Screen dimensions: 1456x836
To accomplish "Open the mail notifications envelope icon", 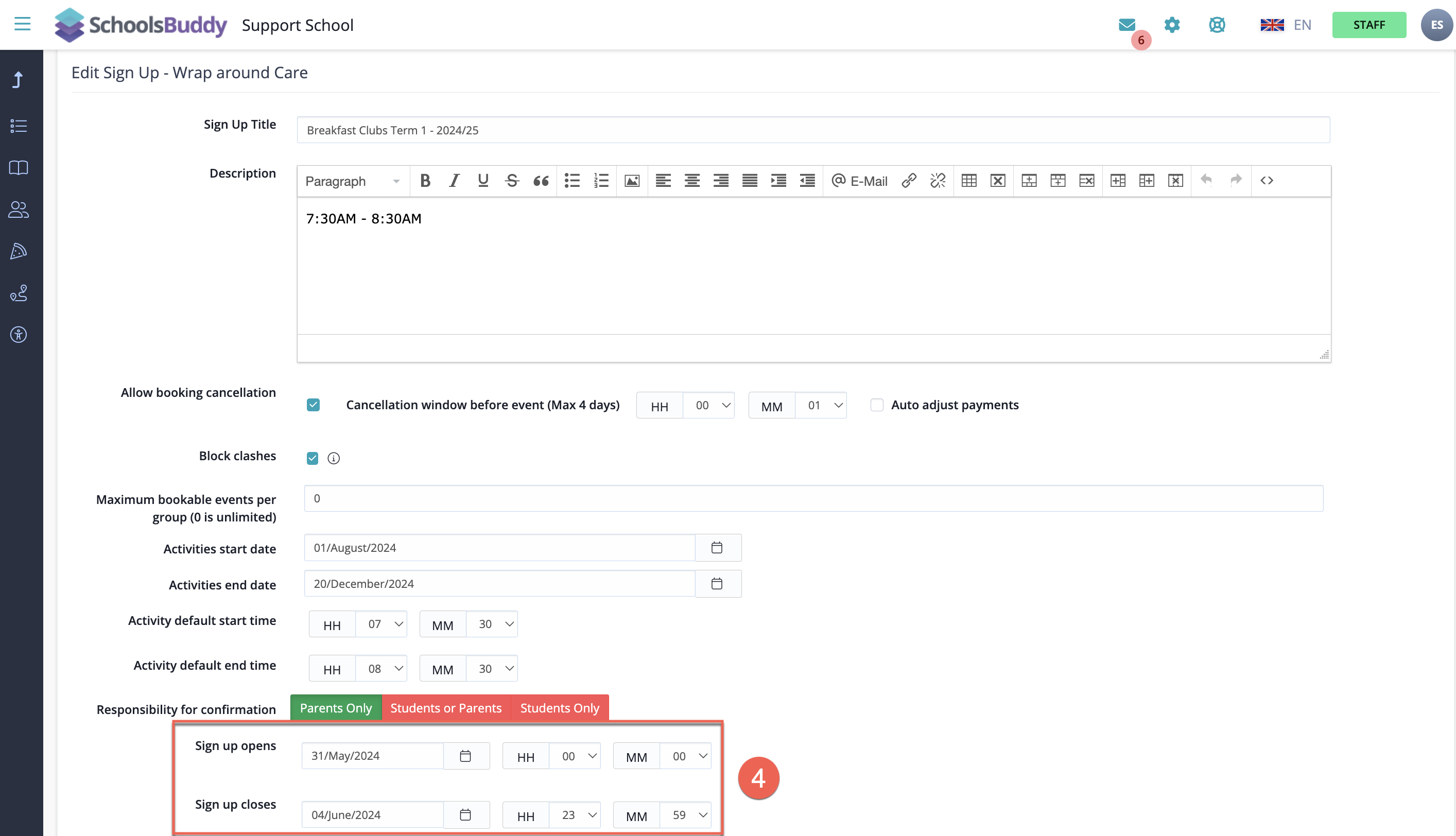I will tap(1126, 25).
